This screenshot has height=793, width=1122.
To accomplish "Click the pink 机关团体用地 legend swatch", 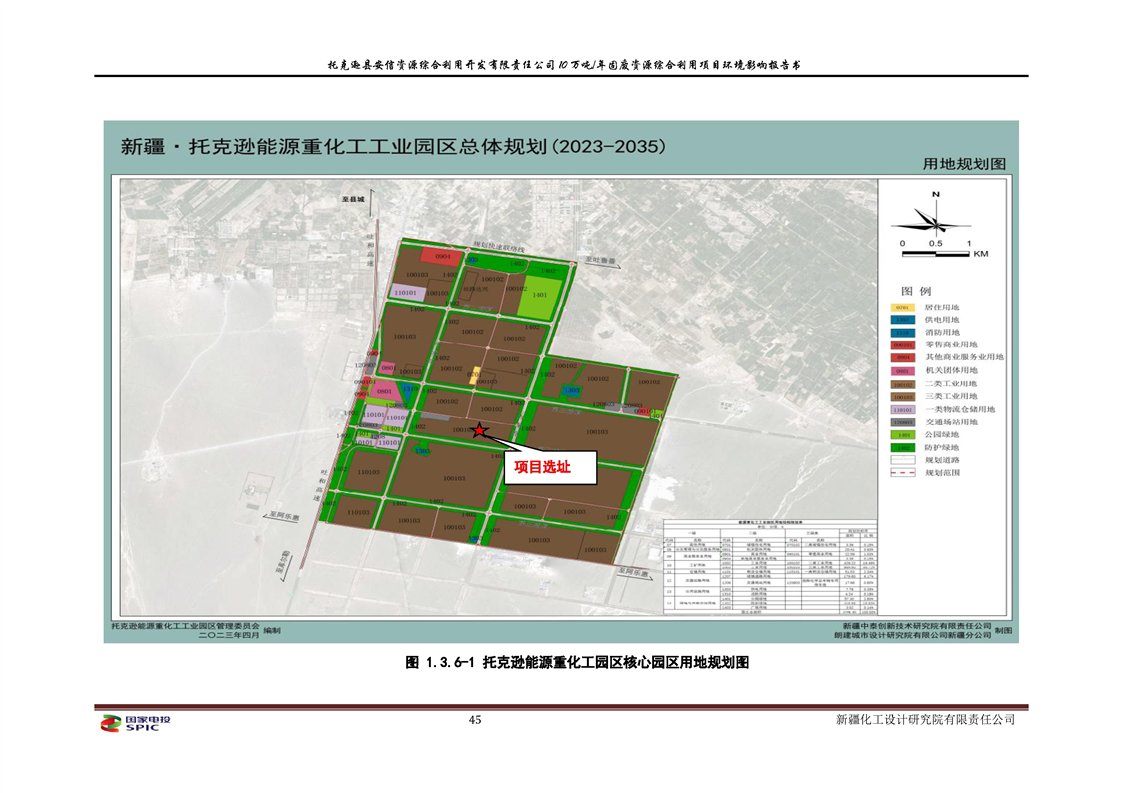I will (903, 371).
